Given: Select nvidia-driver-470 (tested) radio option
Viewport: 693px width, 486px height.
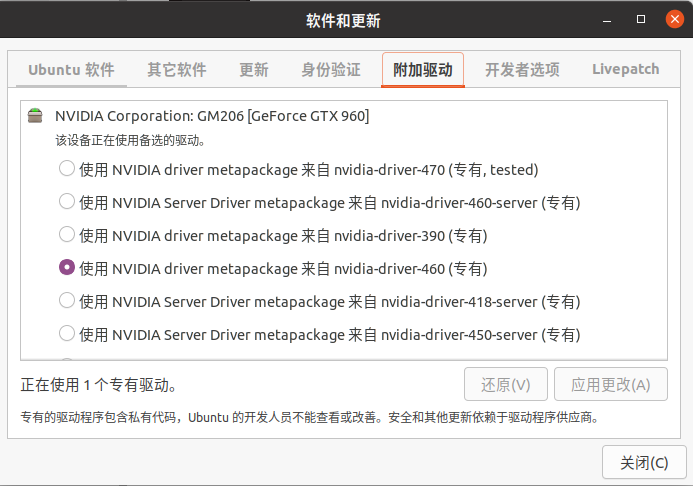Looking at the screenshot, I should tap(67, 168).
